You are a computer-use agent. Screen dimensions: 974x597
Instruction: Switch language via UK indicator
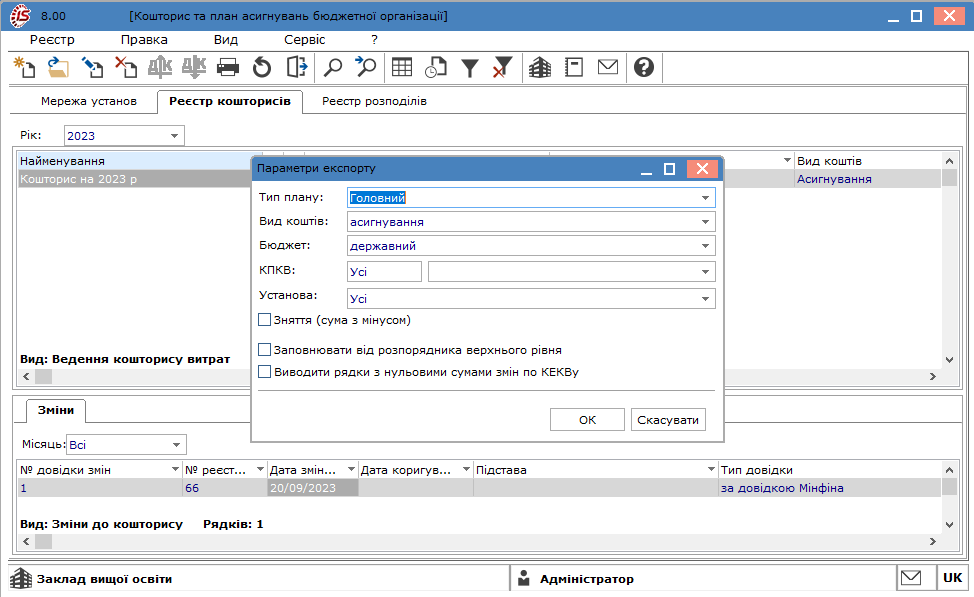[952, 578]
